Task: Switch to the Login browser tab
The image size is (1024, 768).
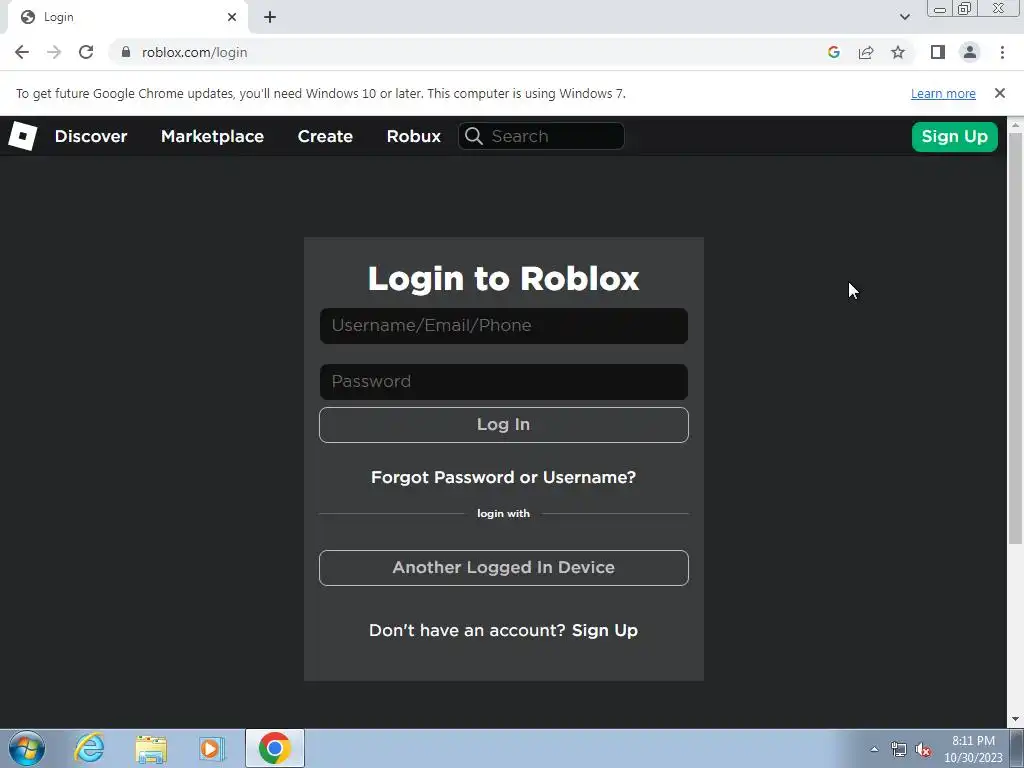Action: click(128, 18)
